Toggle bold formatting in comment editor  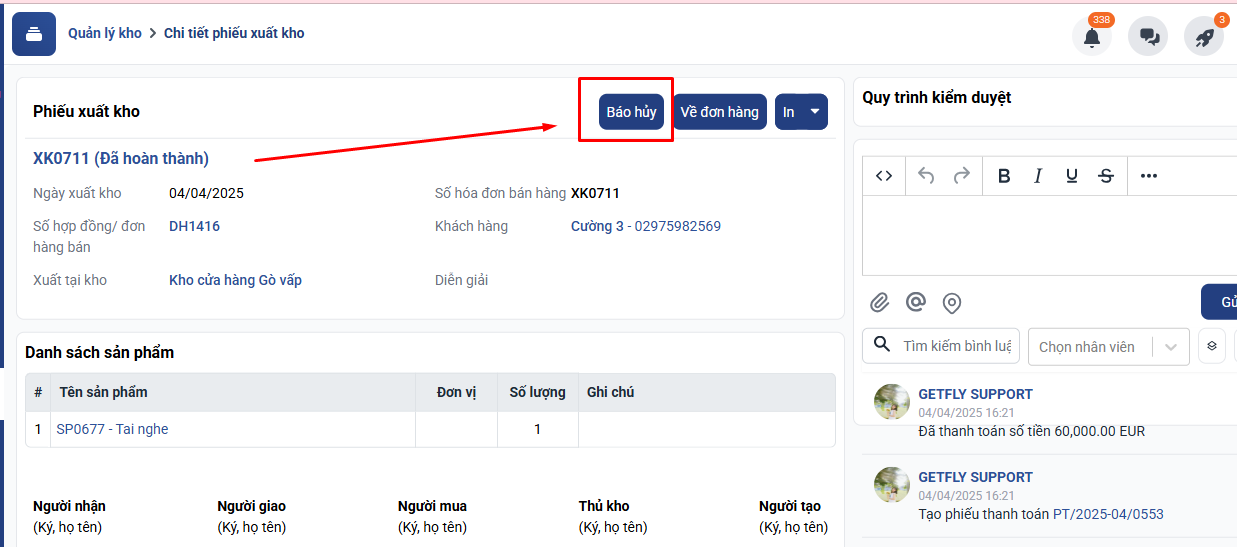pos(1004,176)
